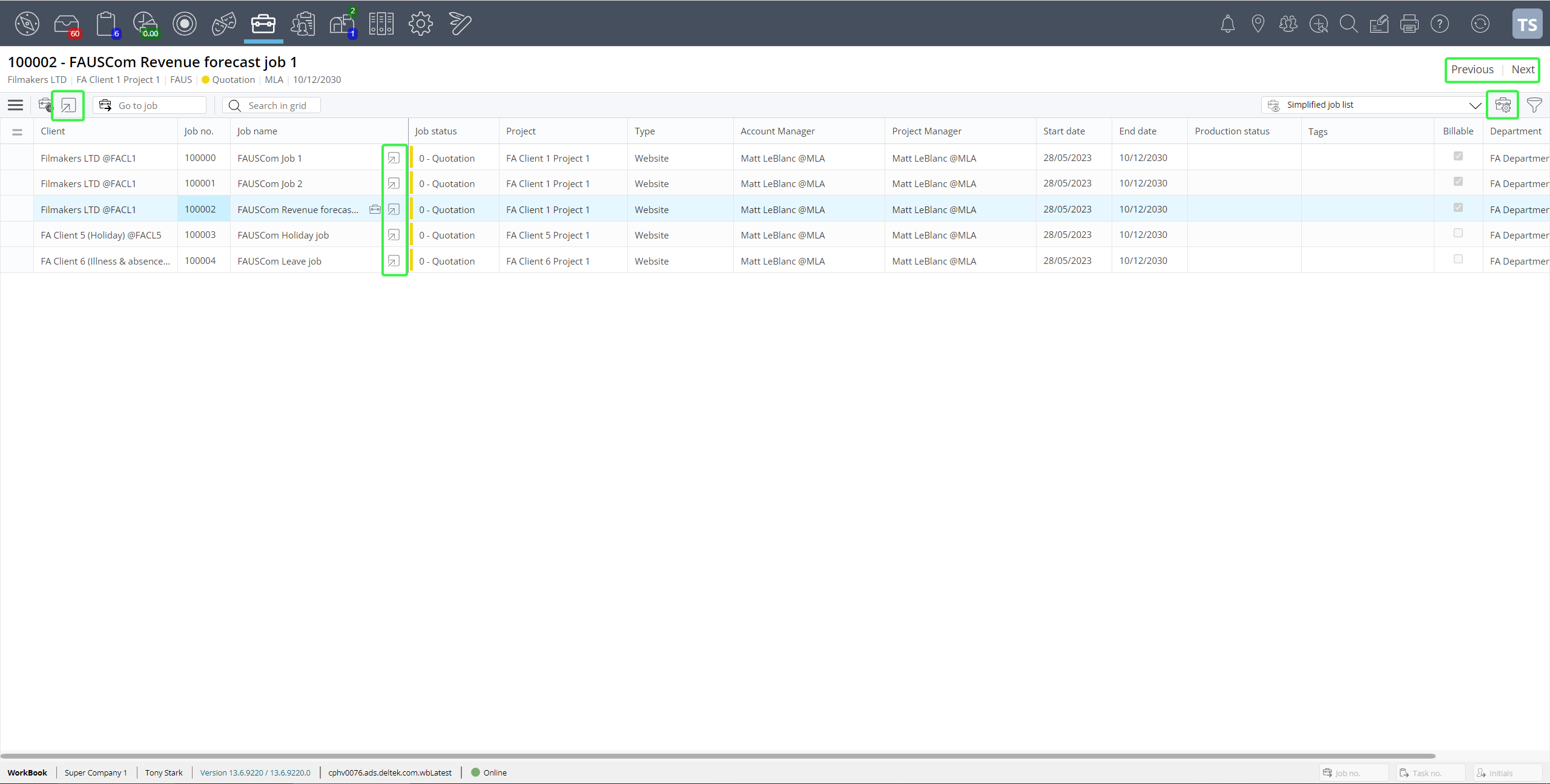Open the binders archive icon

tap(381, 24)
